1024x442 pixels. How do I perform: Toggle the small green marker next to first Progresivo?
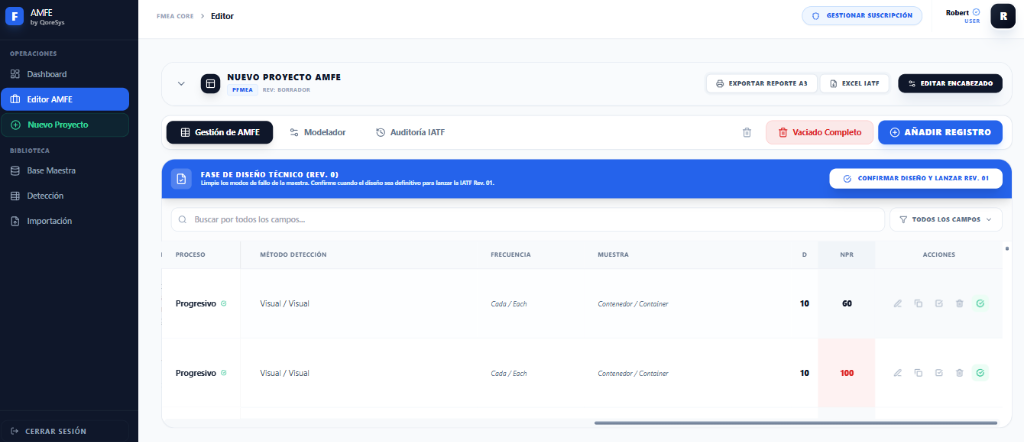223,303
